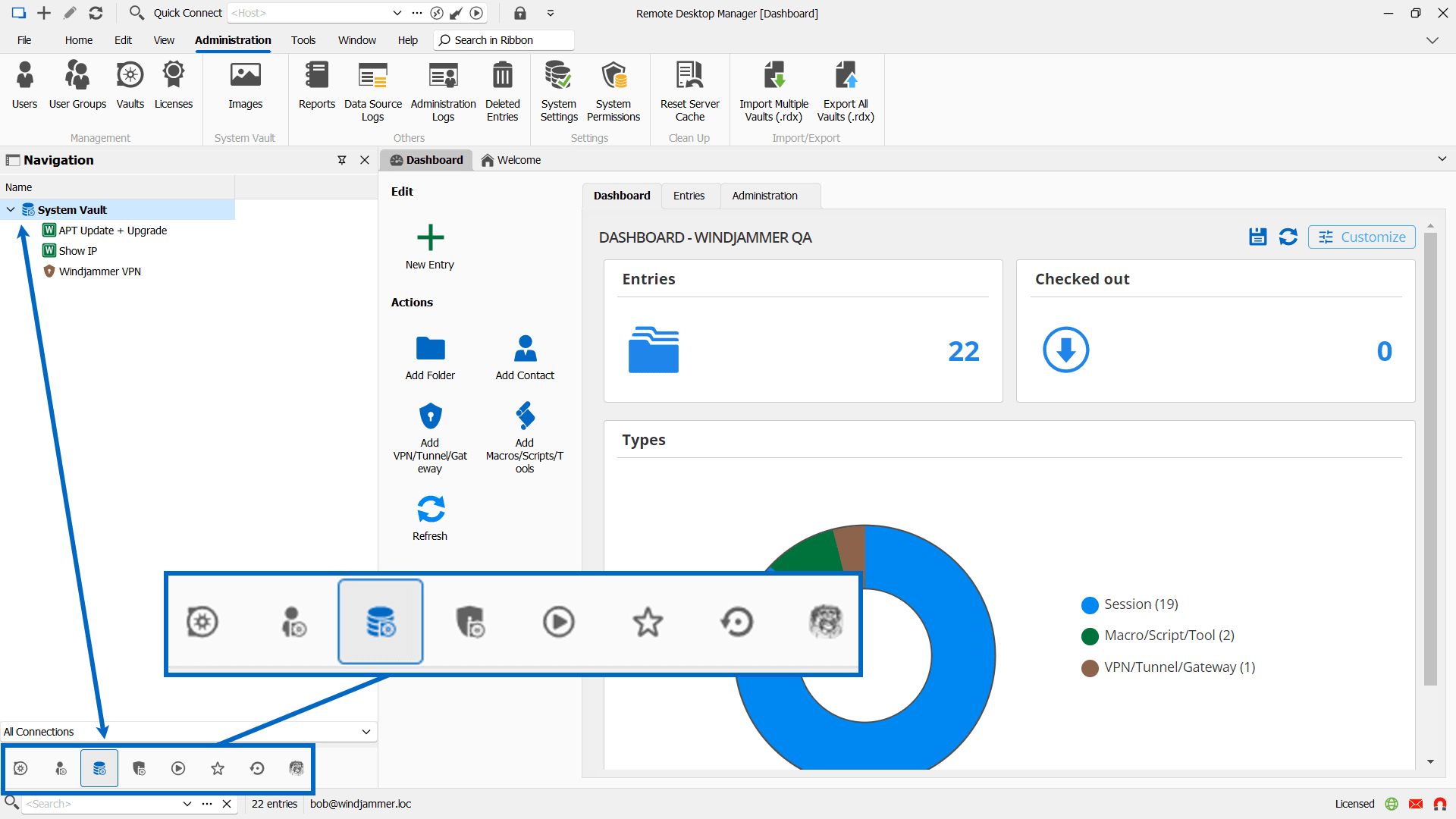Screen dimensions: 1456x819
Task: Open the All Connections dropdown
Action: click(x=366, y=732)
